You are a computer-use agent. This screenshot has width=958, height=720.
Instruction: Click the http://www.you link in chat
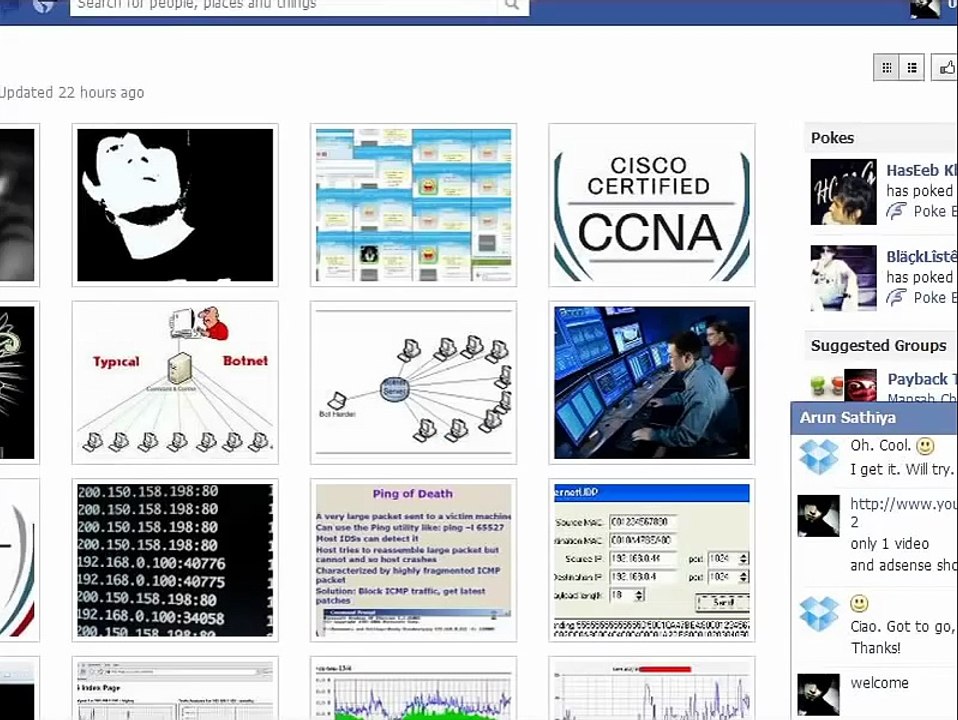(903, 504)
